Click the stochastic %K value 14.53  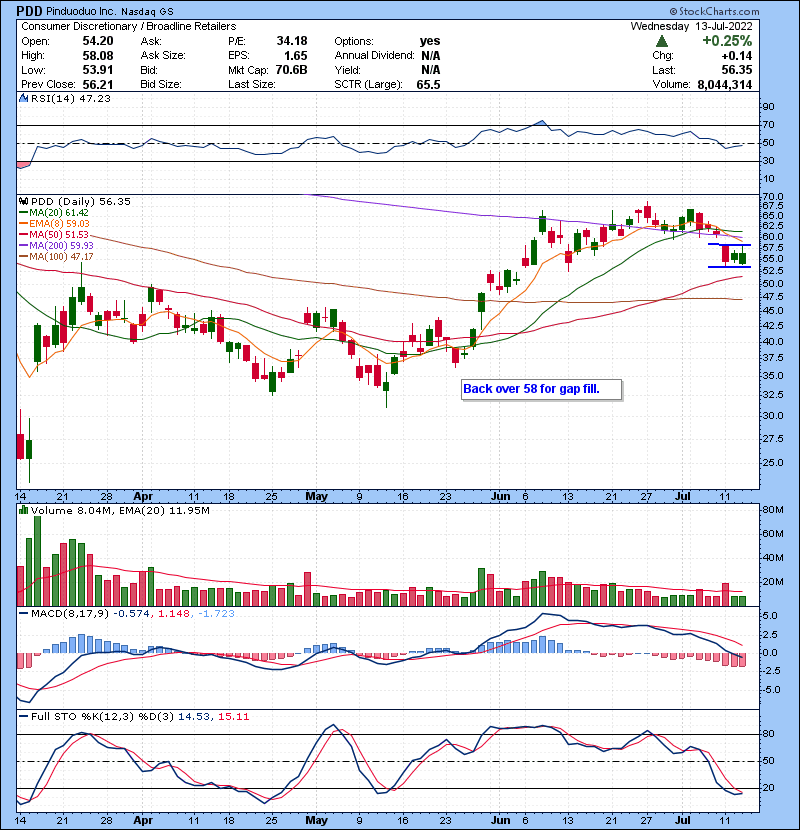coord(194,717)
